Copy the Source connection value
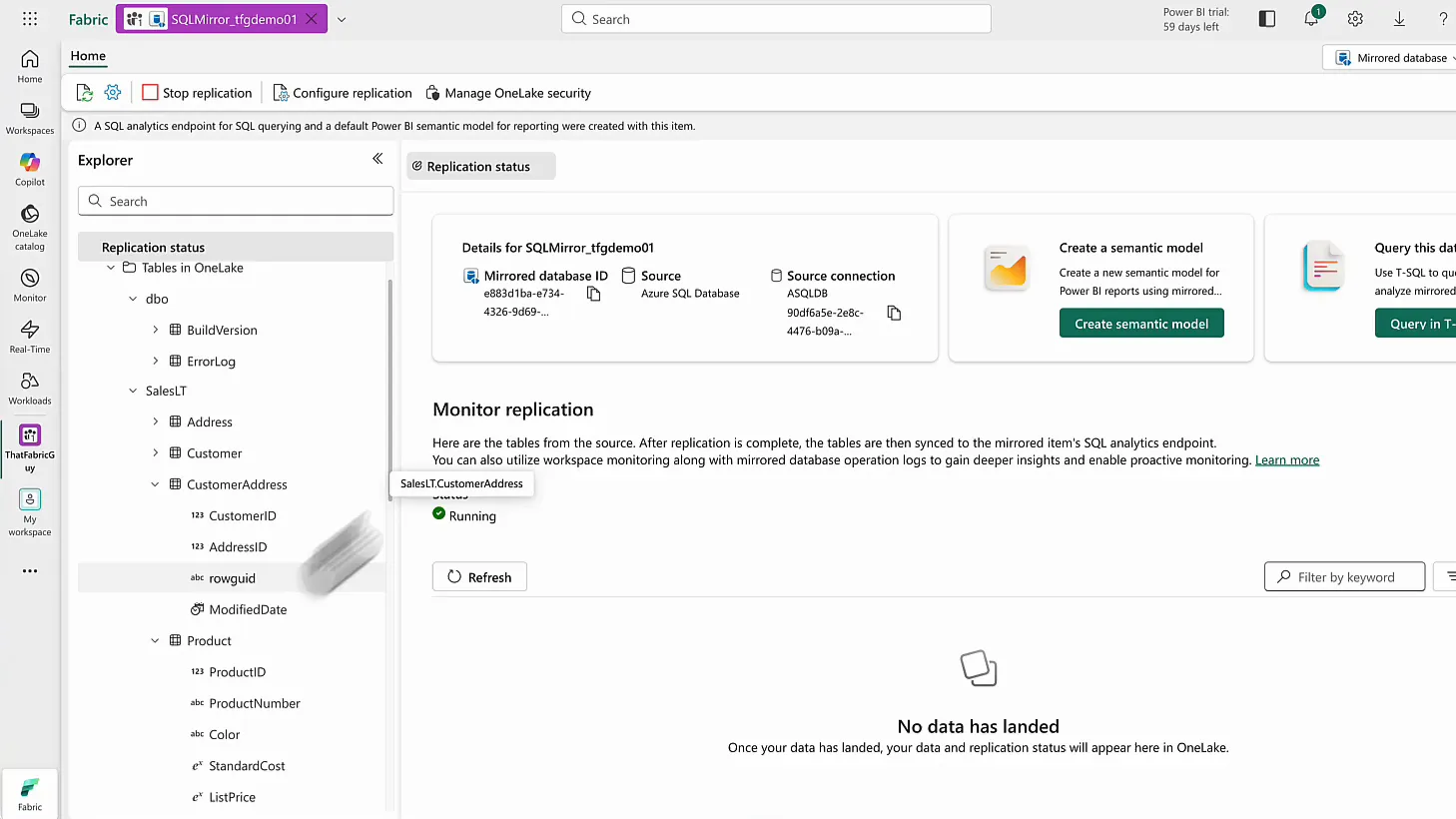Viewport: 1456px width, 819px height. (x=894, y=314)
